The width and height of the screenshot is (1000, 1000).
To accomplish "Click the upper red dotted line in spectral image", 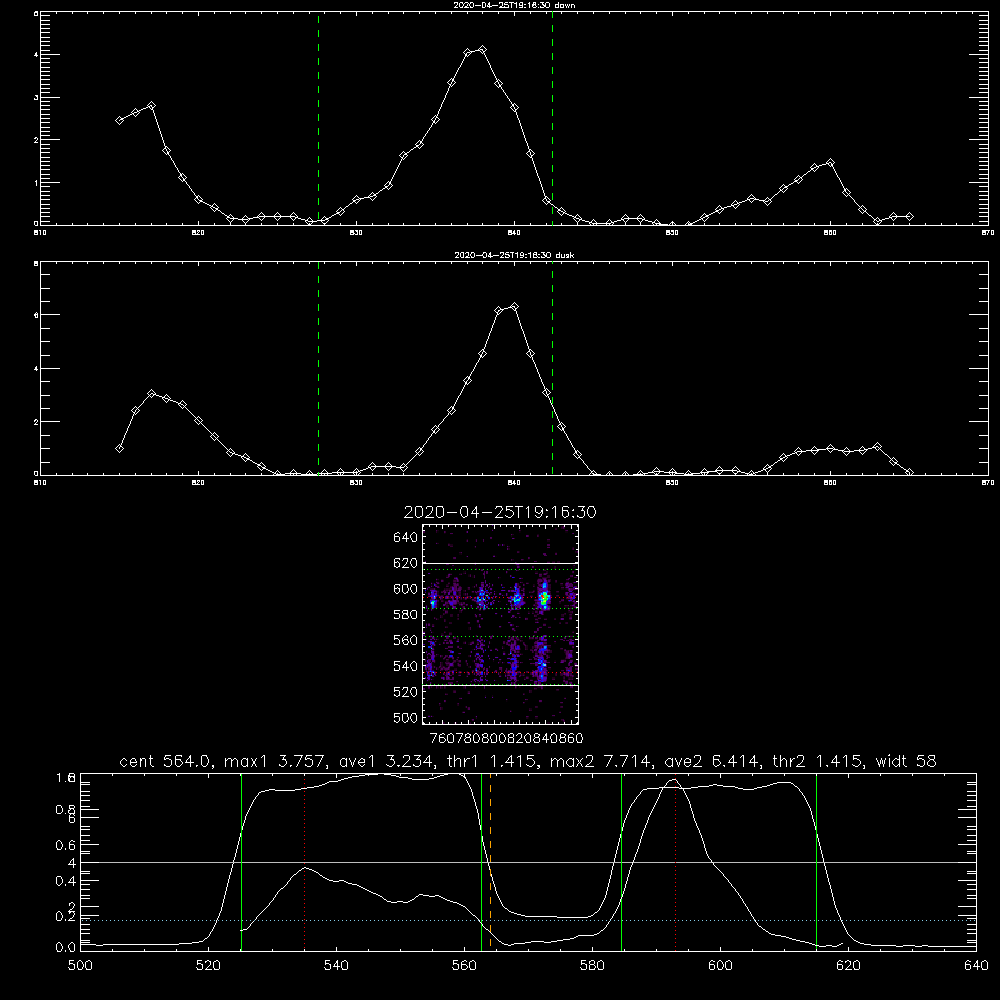I will 500,598.
